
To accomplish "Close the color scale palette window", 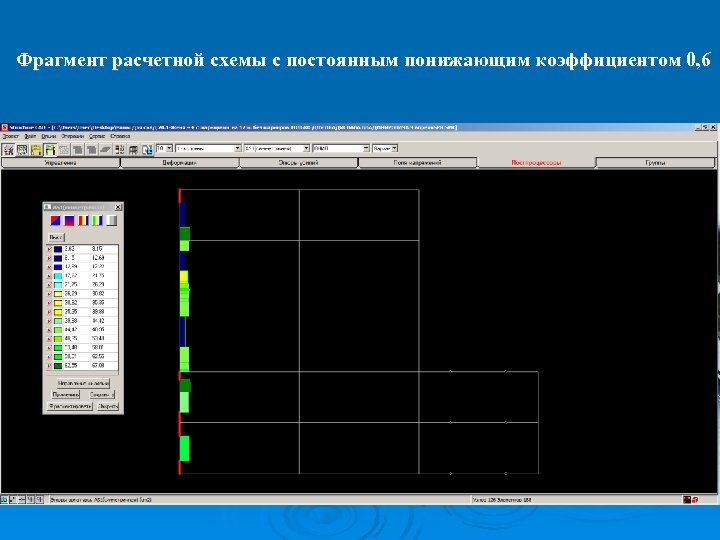I will [118, 207].
